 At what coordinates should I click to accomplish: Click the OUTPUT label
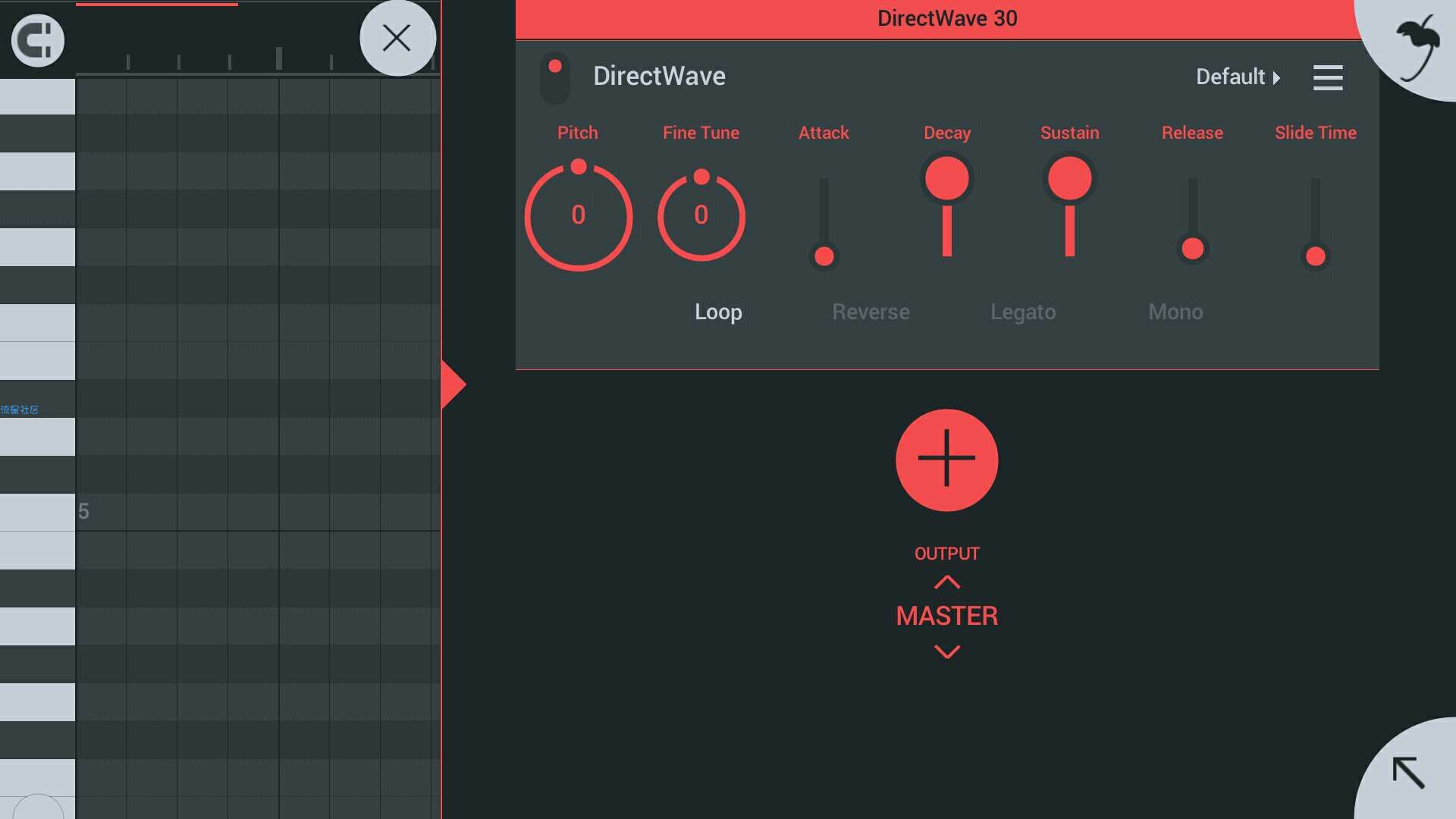(947, 554)
